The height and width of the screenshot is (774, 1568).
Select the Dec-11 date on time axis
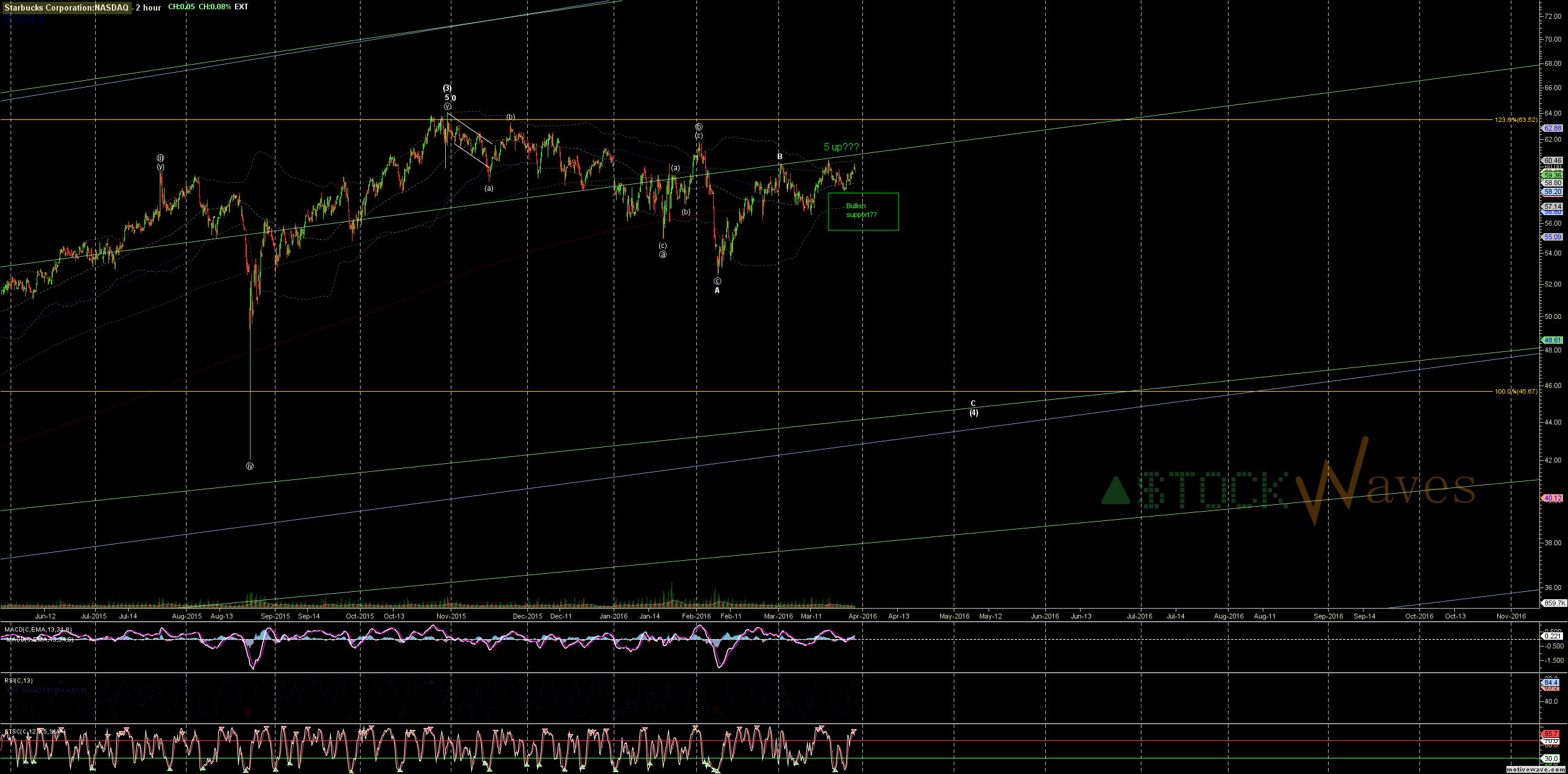[561, 616]
